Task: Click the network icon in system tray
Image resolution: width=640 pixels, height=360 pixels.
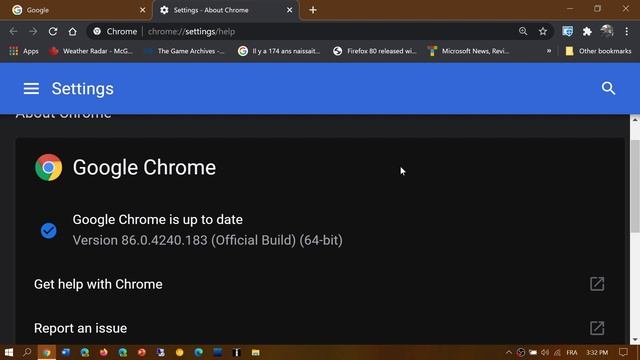Action: click(x=557, y=352)
